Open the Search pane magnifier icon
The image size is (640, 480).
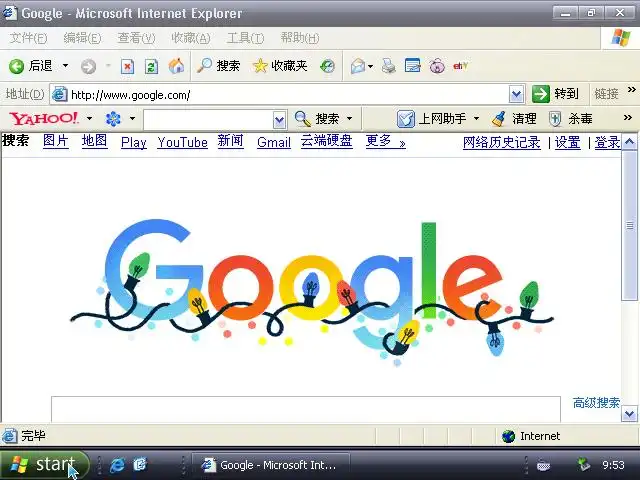point(204,65)
